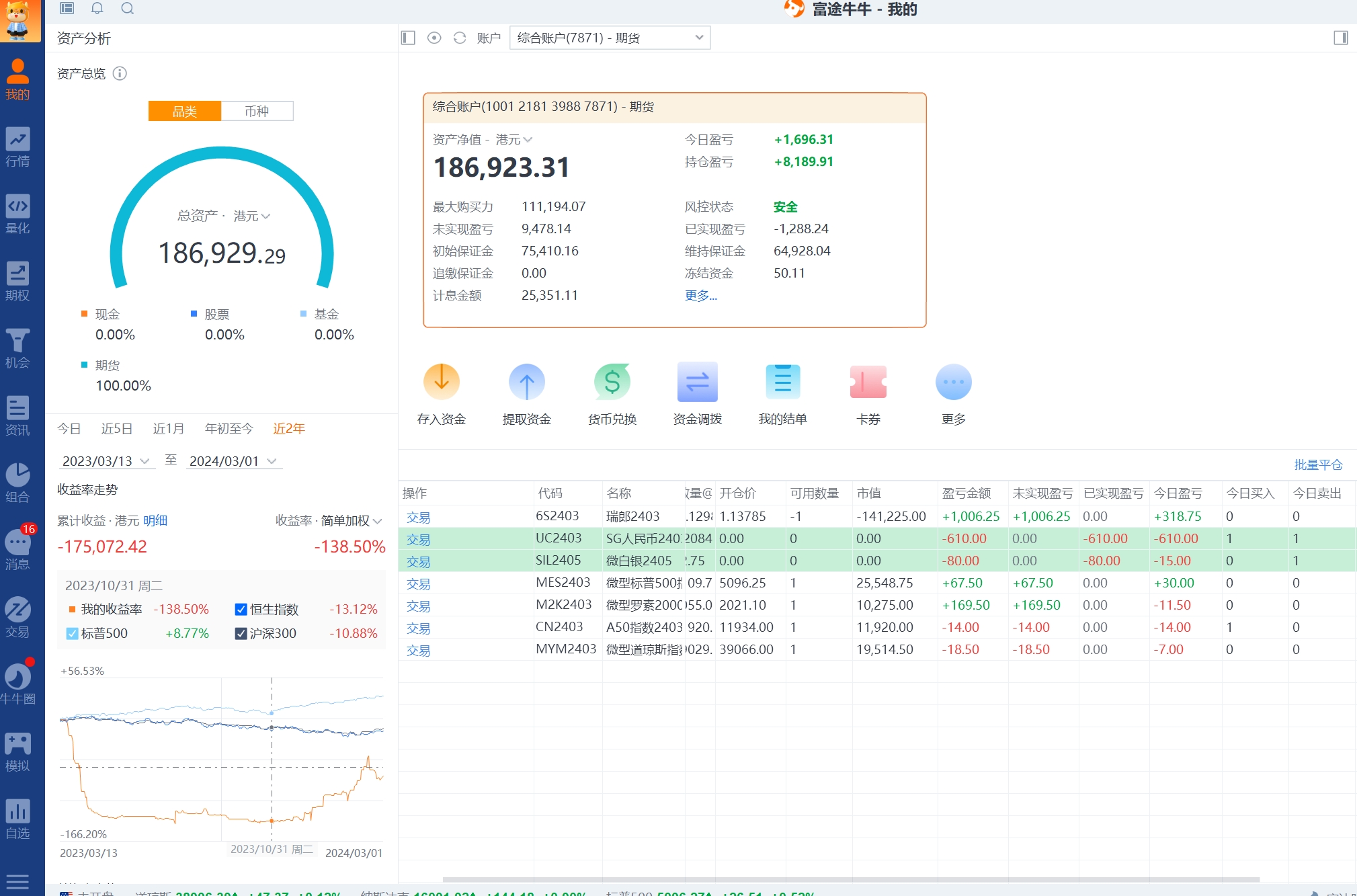1357x896 pixels.
Task: Select the 近2年 period tab
Action: click(x=289, y=428)
